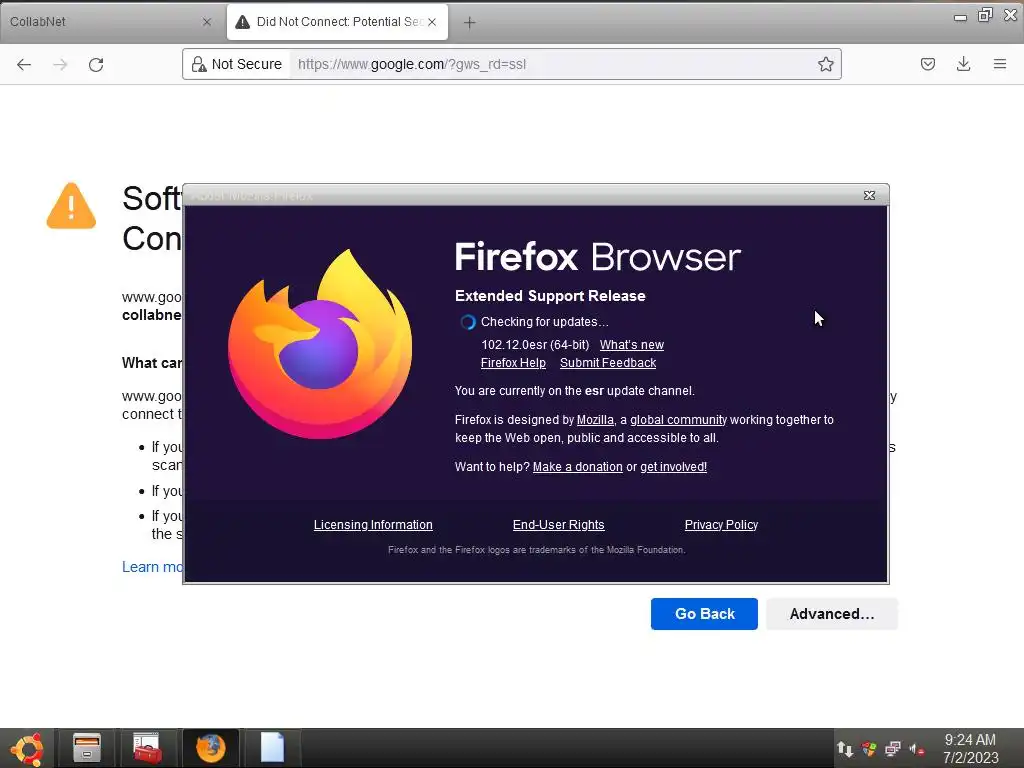This screenshot has height=768, width=1024.
Task: Switch to the CollabNet tab
Action: [103, 22]
